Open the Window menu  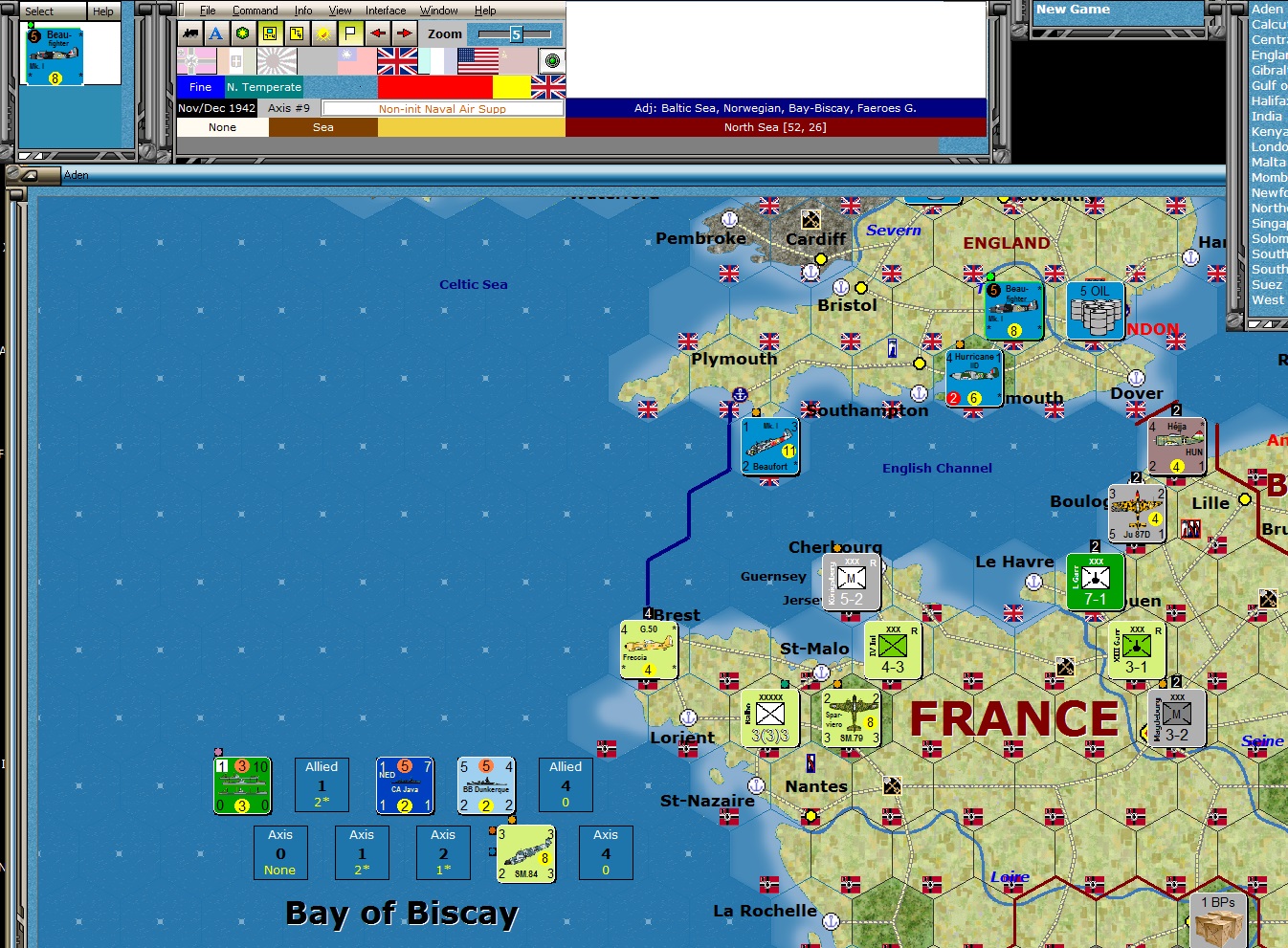tap(438, 11)
